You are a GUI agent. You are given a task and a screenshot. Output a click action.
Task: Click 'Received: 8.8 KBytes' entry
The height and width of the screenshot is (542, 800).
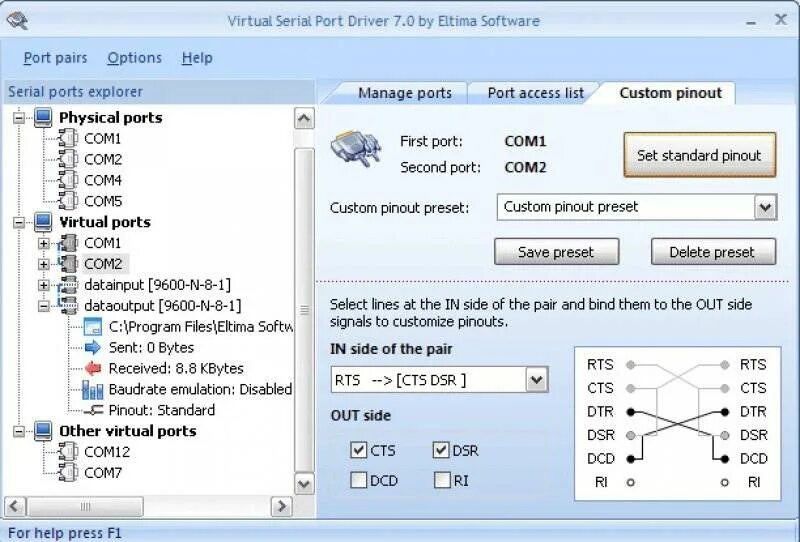[176, 368]
